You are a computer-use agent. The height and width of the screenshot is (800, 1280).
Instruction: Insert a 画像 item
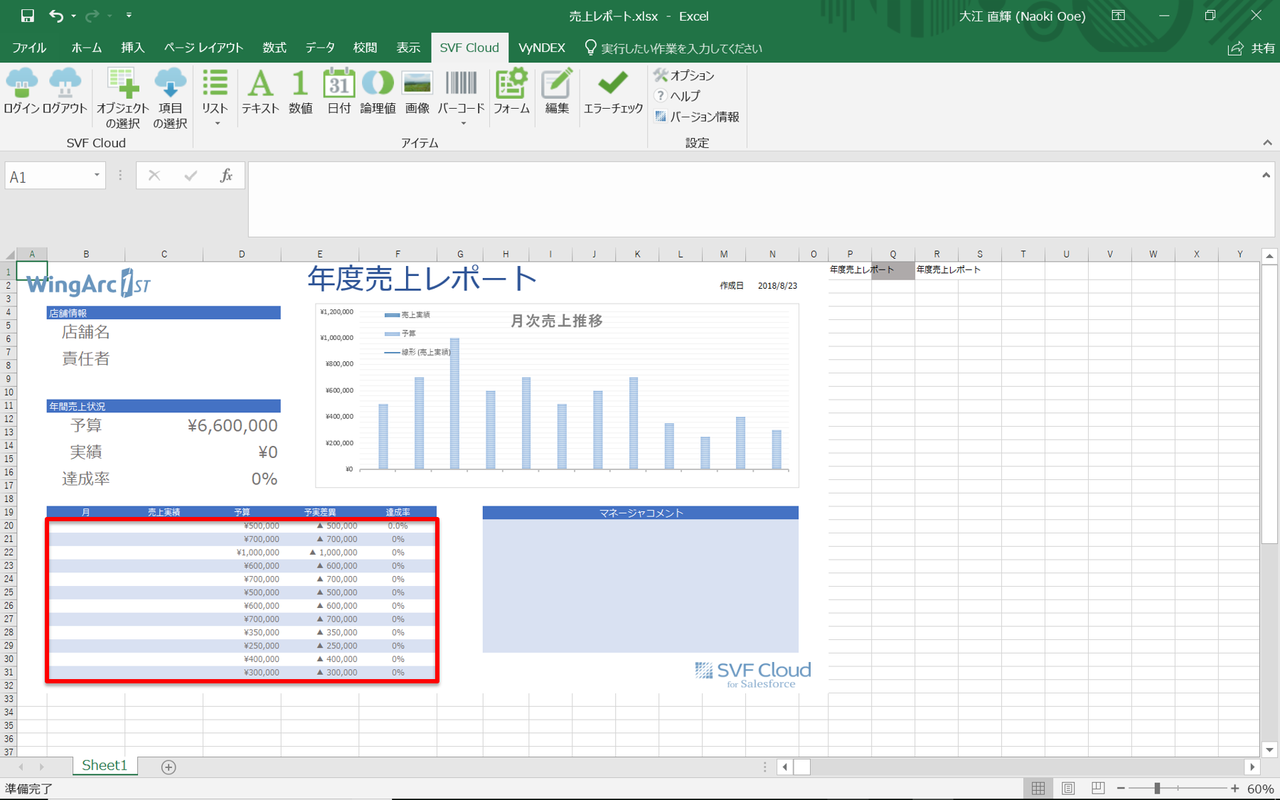click(x=417, y=92)
